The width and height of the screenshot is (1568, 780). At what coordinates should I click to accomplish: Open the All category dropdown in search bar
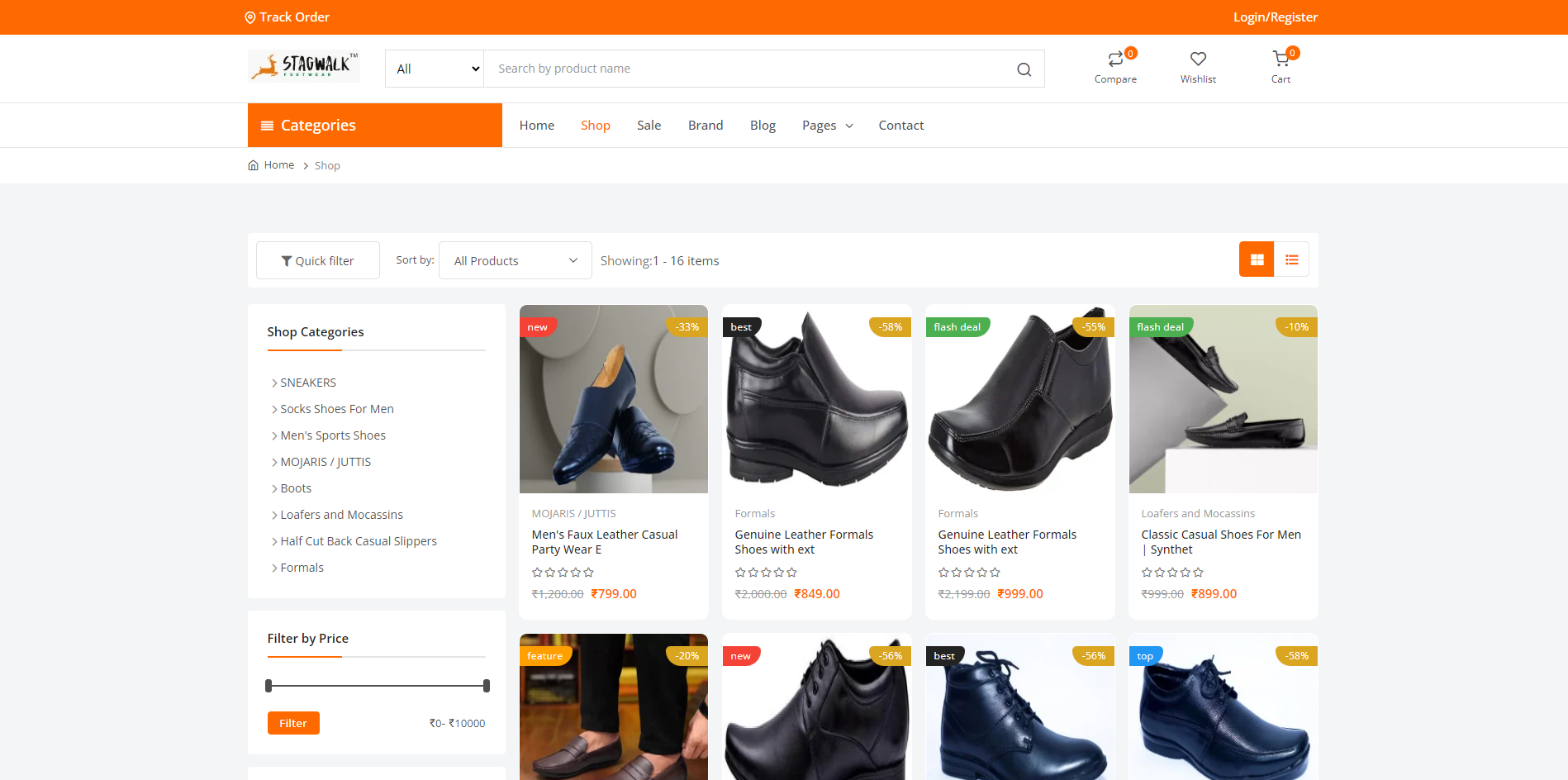435,69
